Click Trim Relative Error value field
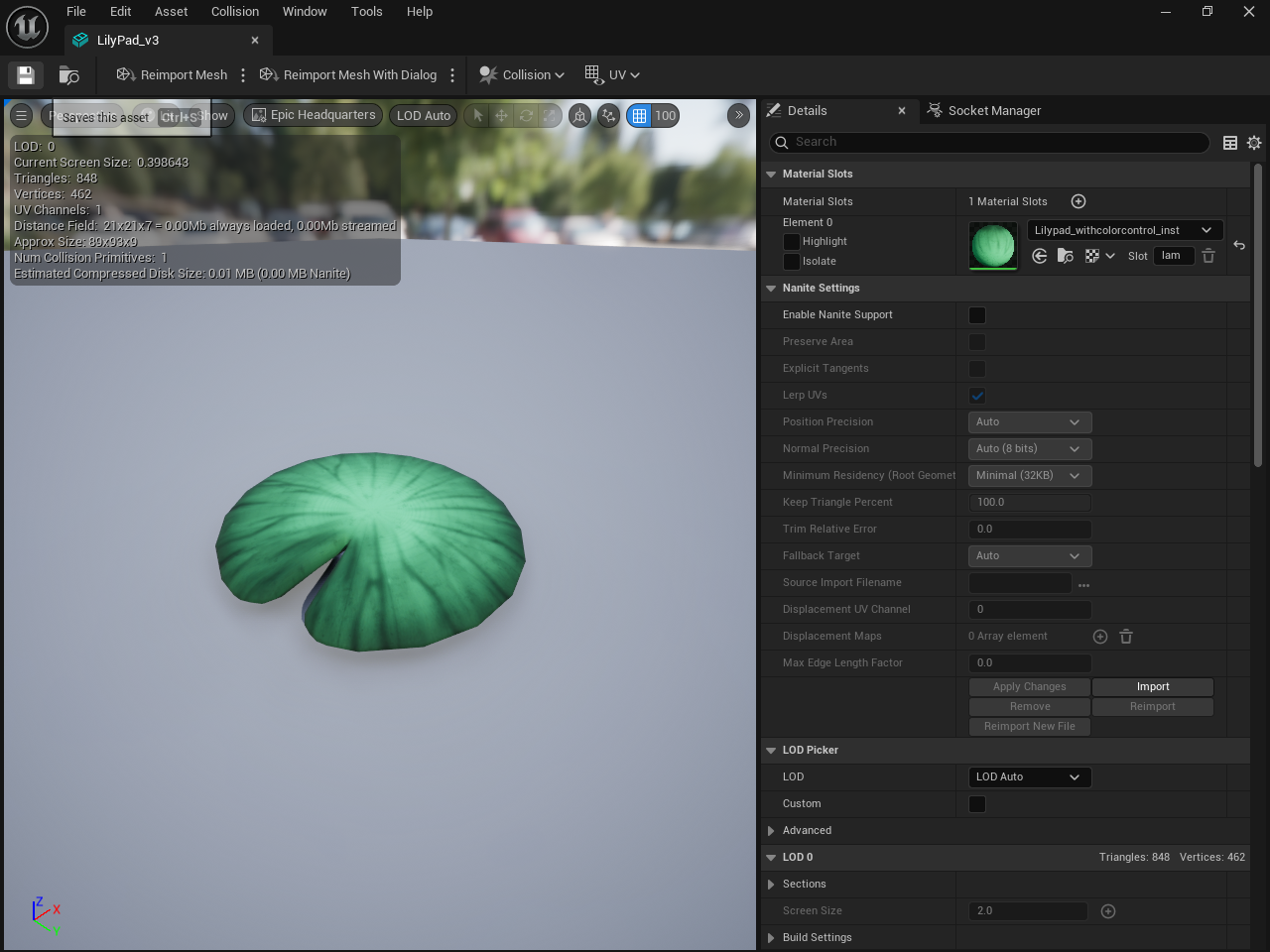Viewport: 1270px width, 952px height. click(1030, 530)
